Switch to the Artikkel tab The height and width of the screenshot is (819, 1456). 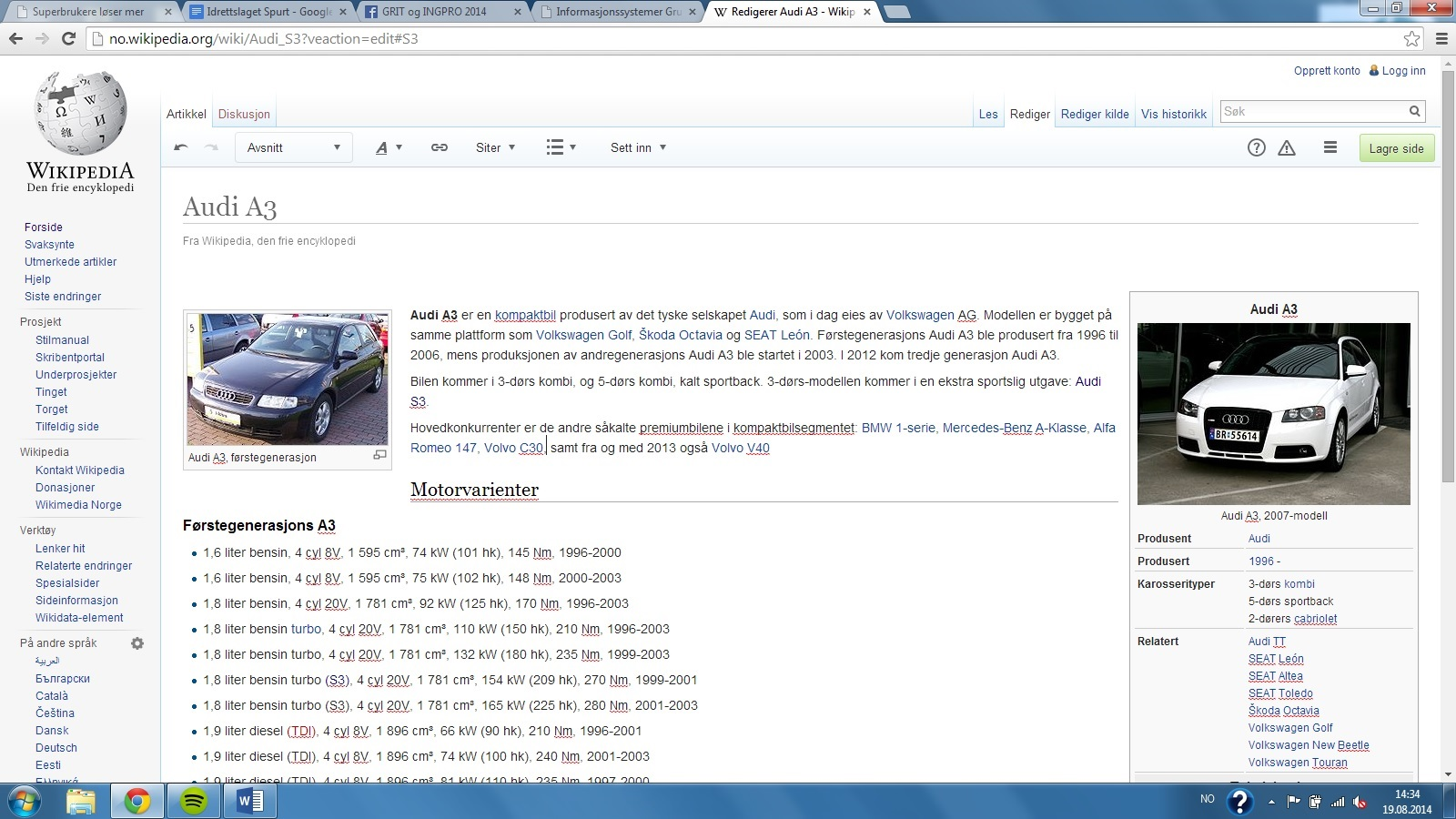click(x=187, y=114)
